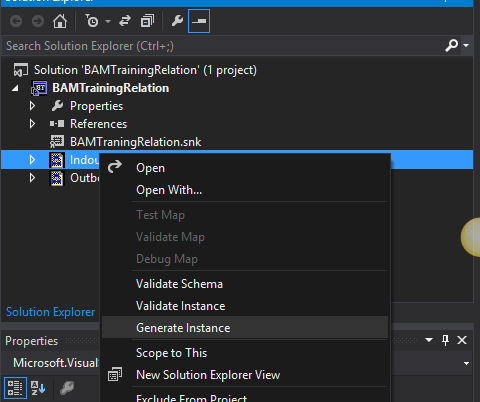Select BAMTraningRelation.snk file
This screenshot has width=480, height=402.
pyautogui.click(x=135, y=142)
